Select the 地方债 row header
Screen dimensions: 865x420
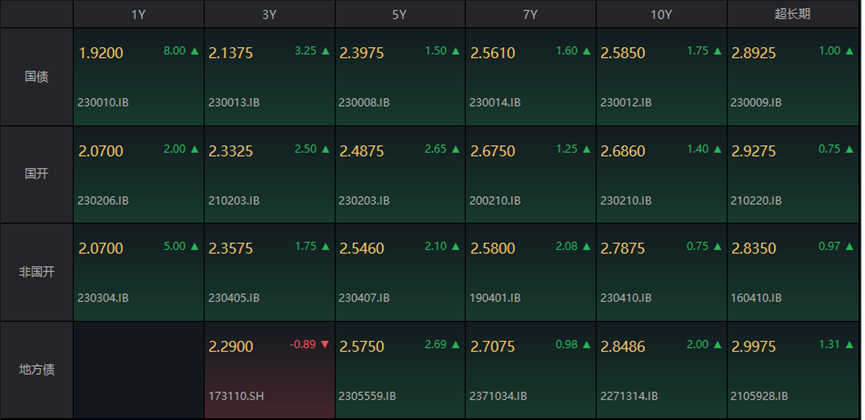tap(37, 369)
